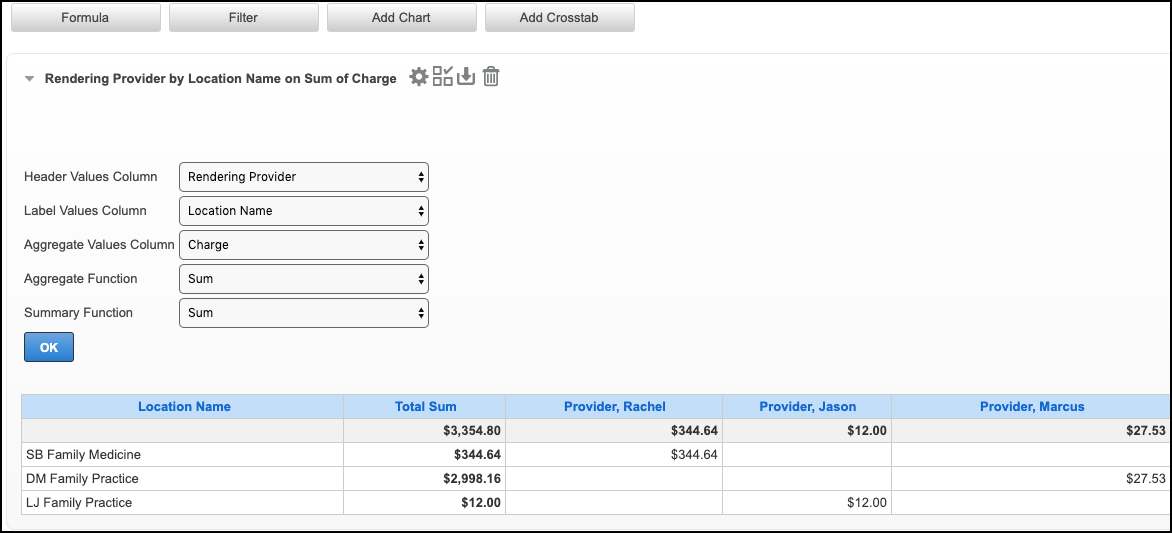Click the grid checkmark selection icon
Screen dimensions: 1172x533
click(443, 77)
